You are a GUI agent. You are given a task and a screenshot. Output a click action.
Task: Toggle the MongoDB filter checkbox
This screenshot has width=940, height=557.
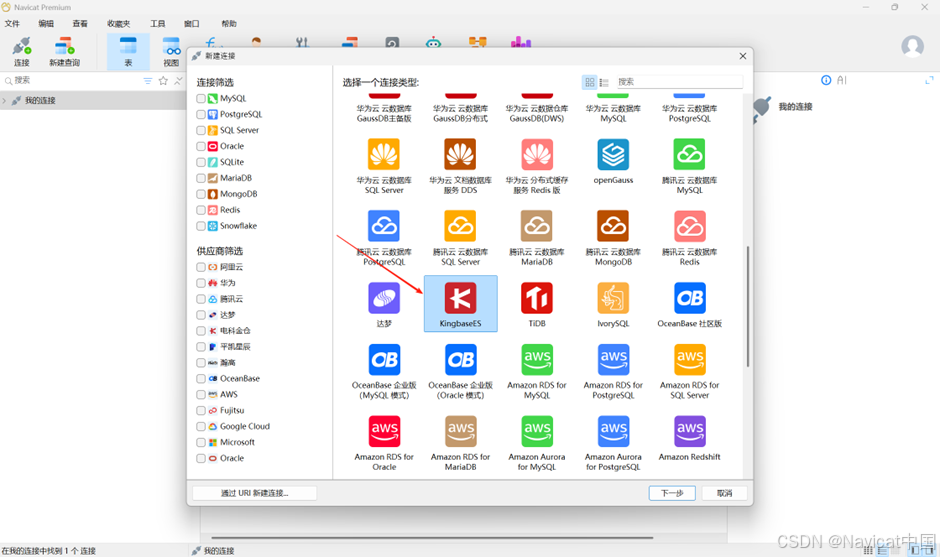[x=201, y=194]
